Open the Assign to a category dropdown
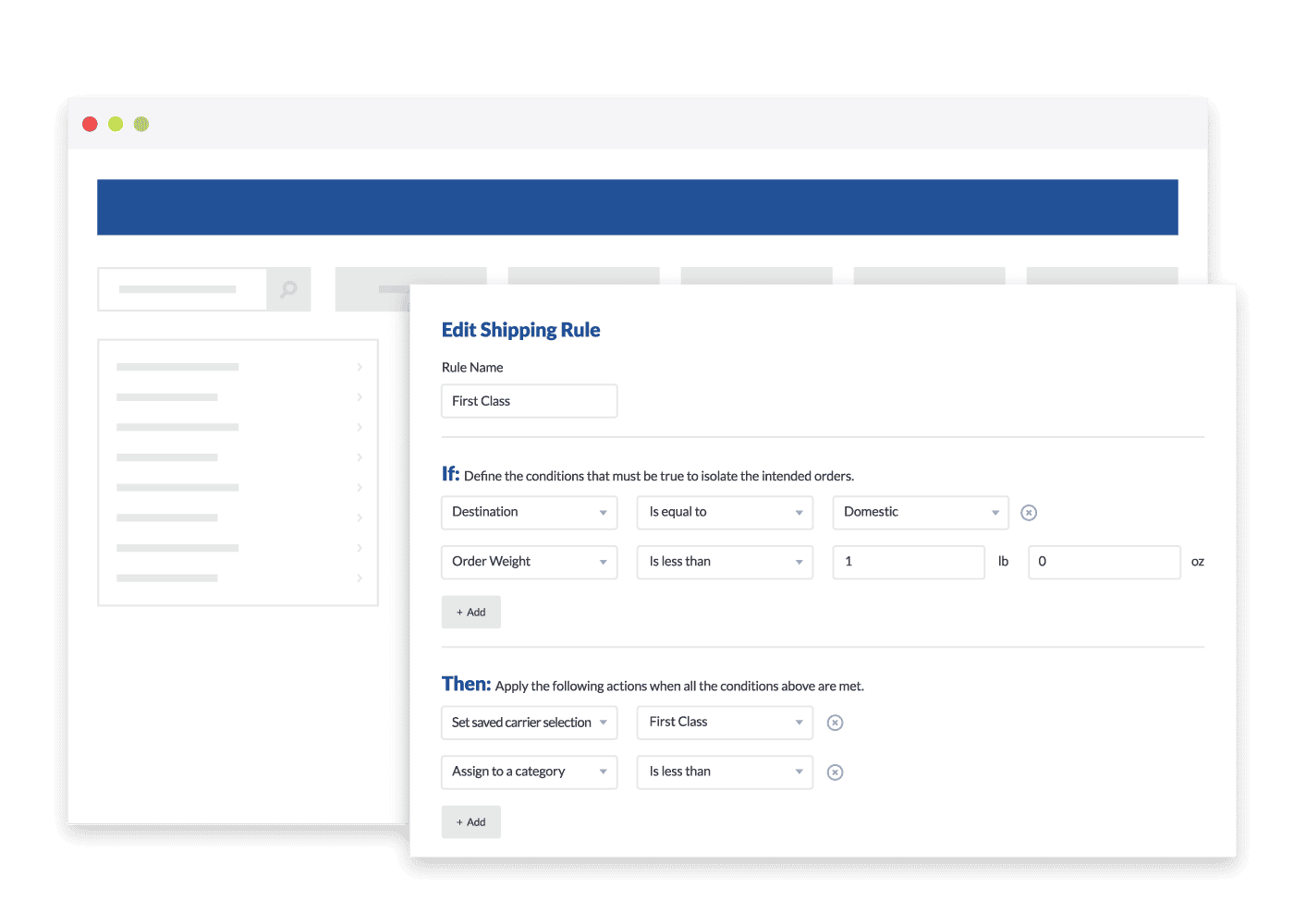 tap(529, 772)
